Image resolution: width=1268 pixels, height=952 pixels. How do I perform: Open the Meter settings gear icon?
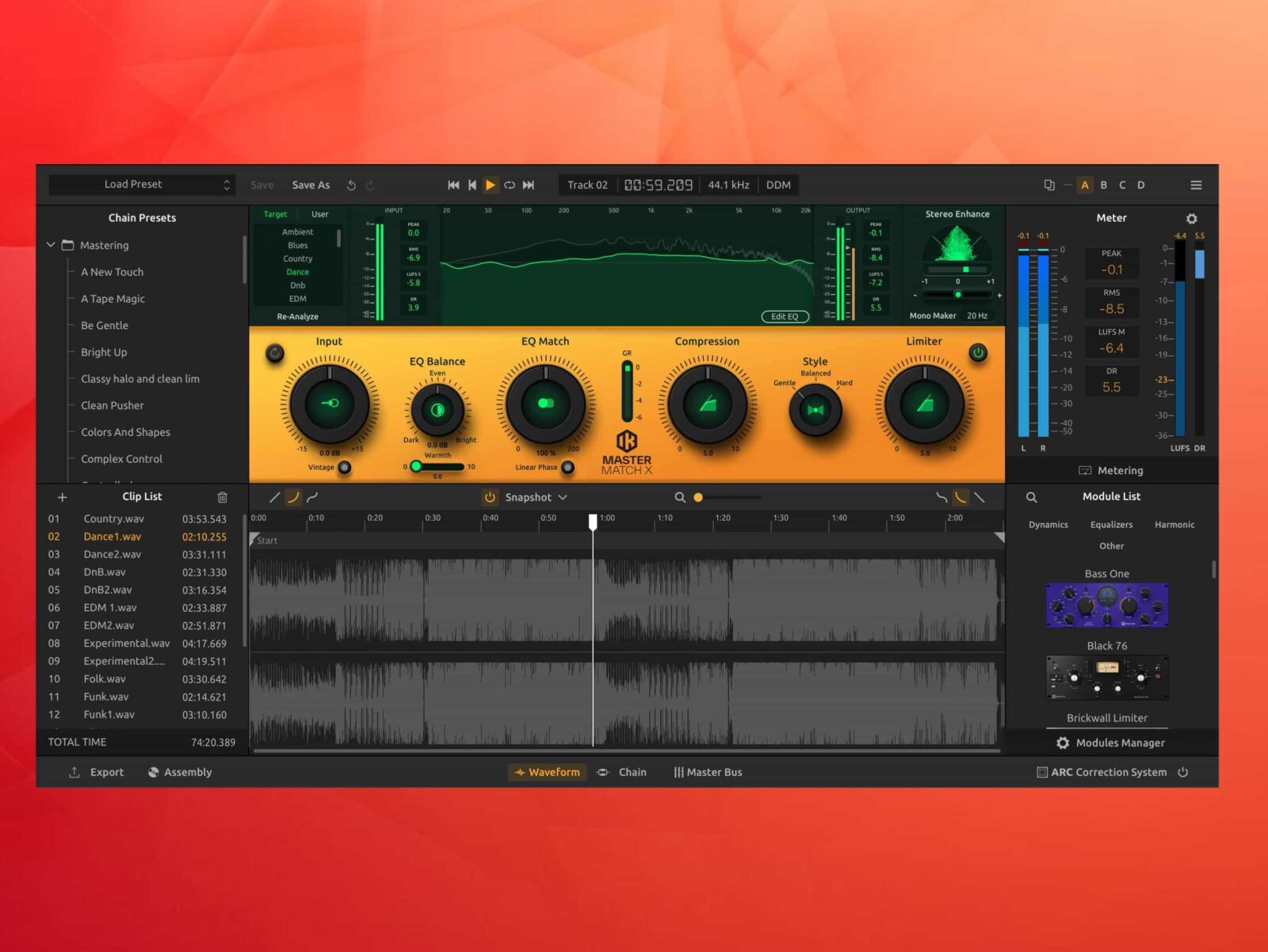pyautogui.click(x=1192, y=218)
